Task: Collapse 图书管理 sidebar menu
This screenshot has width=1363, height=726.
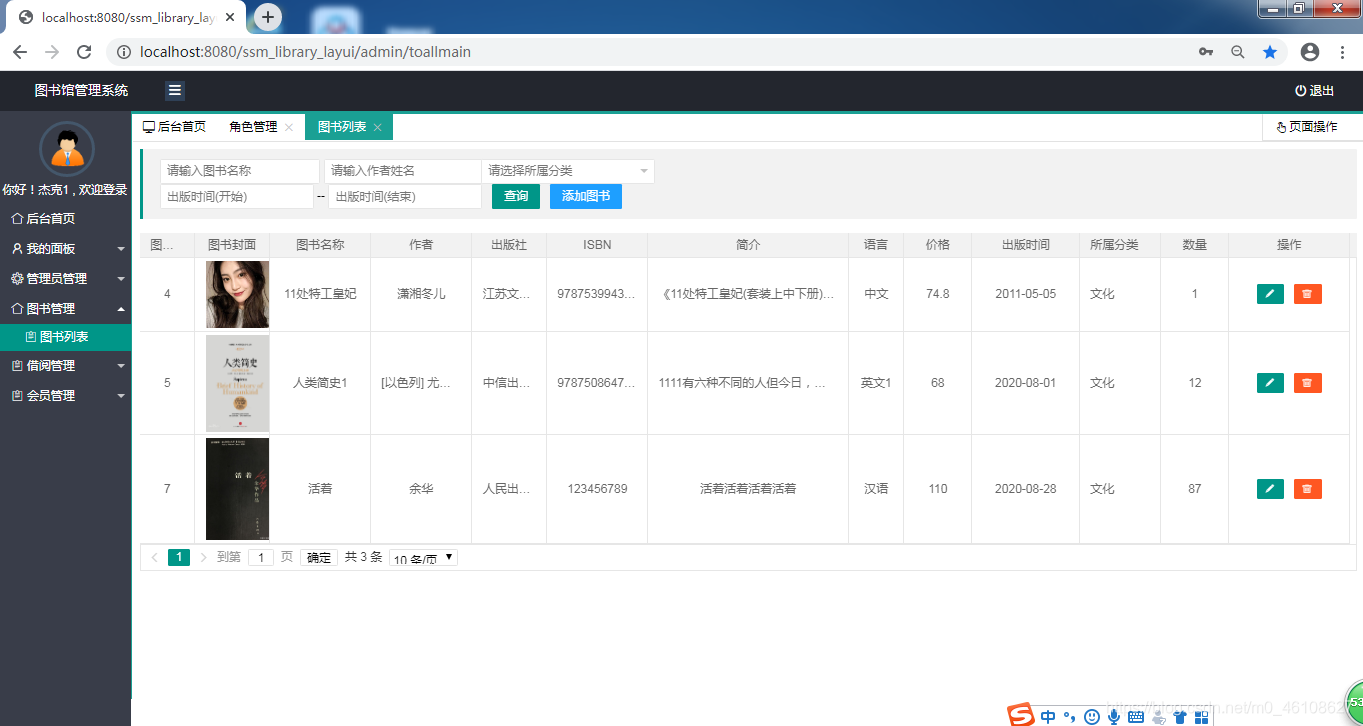Action: pos(66,309)
